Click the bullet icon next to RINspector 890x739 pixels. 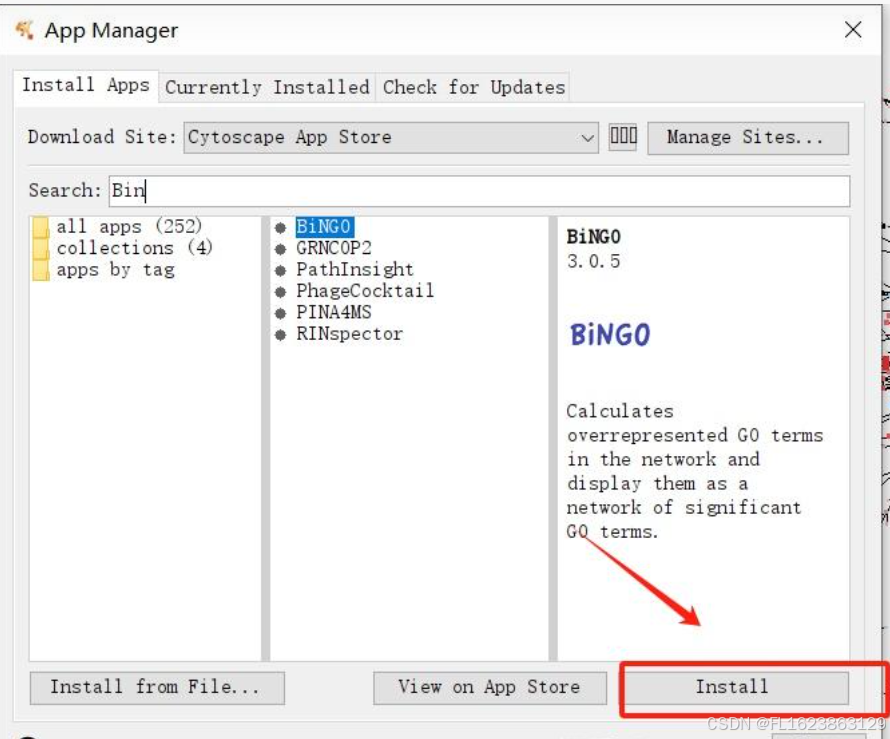point(280,335)
